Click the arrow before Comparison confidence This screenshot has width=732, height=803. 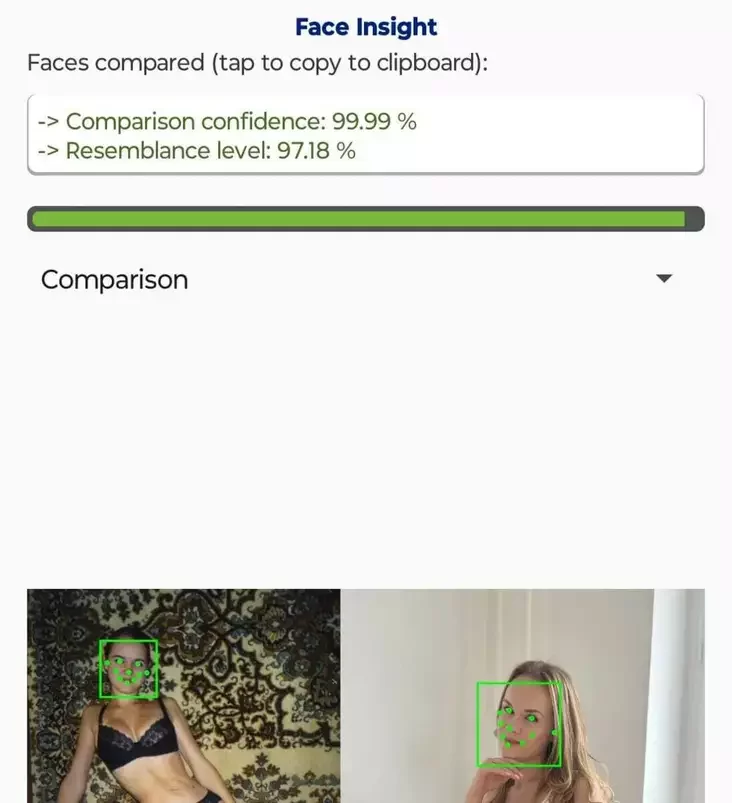coord(49,122)
